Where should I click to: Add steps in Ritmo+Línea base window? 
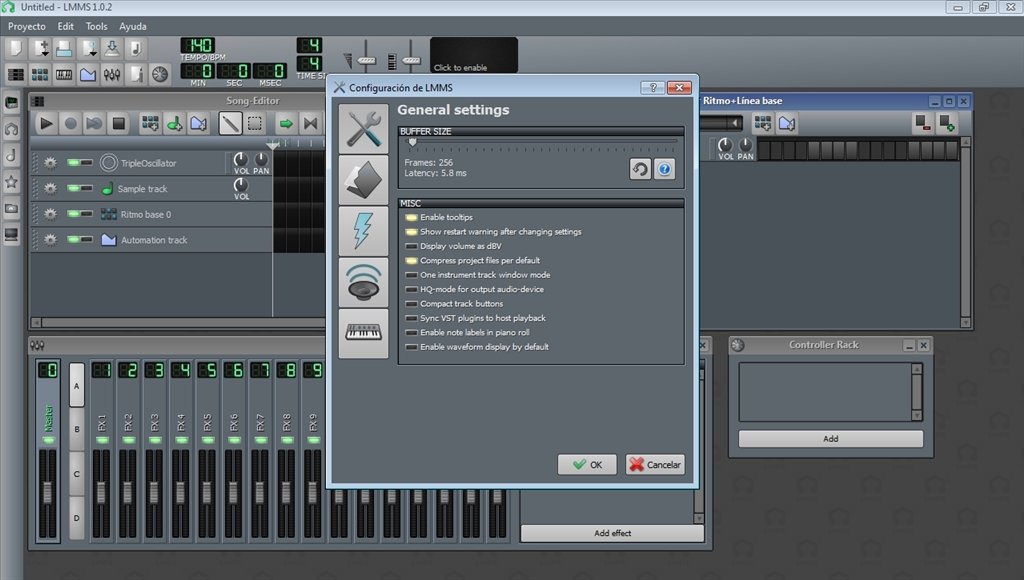coord(947,123)
